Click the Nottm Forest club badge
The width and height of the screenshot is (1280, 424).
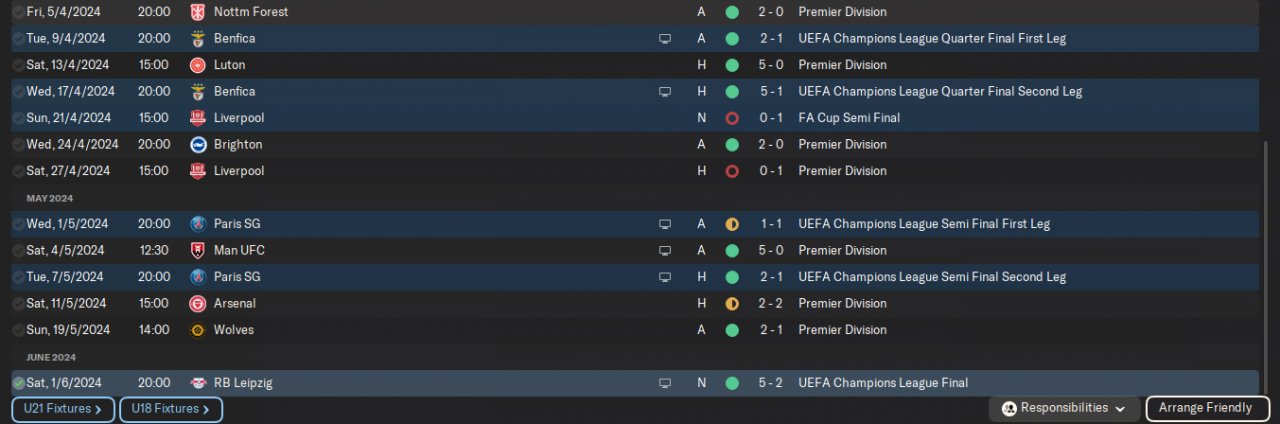[x=198, y=12]
